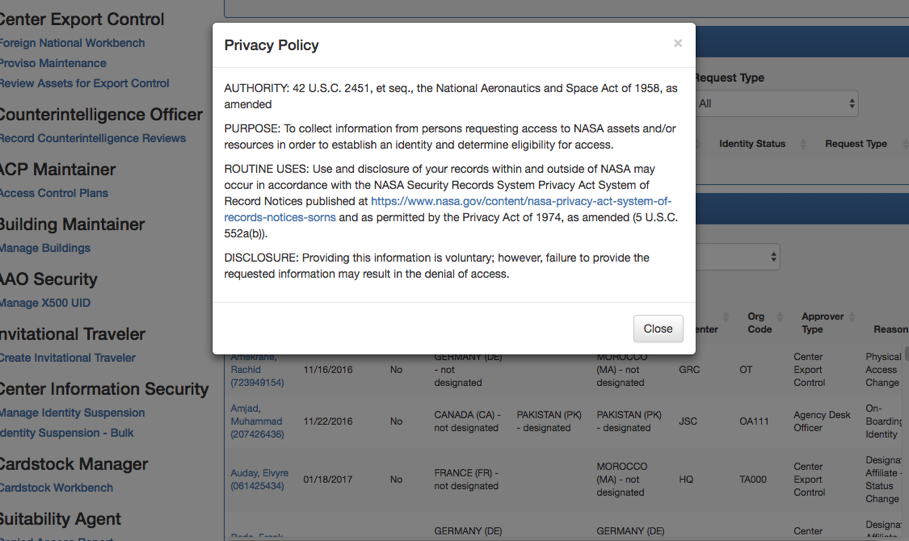Viewport: 909px width, 541px height.
Task: Select Create Invitational Traveler
Action: [68, 358]
